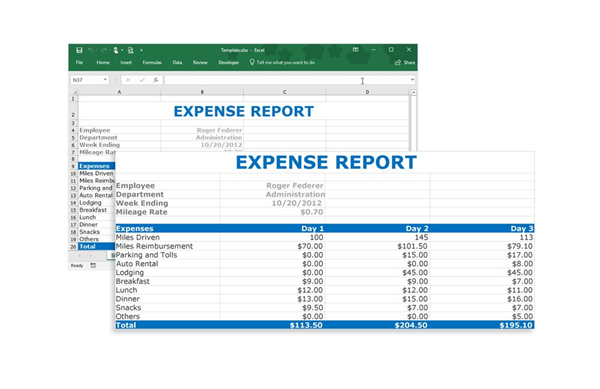Viewport: 600px width, 389px height.
Task: Click the Insert Function fx icon
Action: click(x=156, y=80)
